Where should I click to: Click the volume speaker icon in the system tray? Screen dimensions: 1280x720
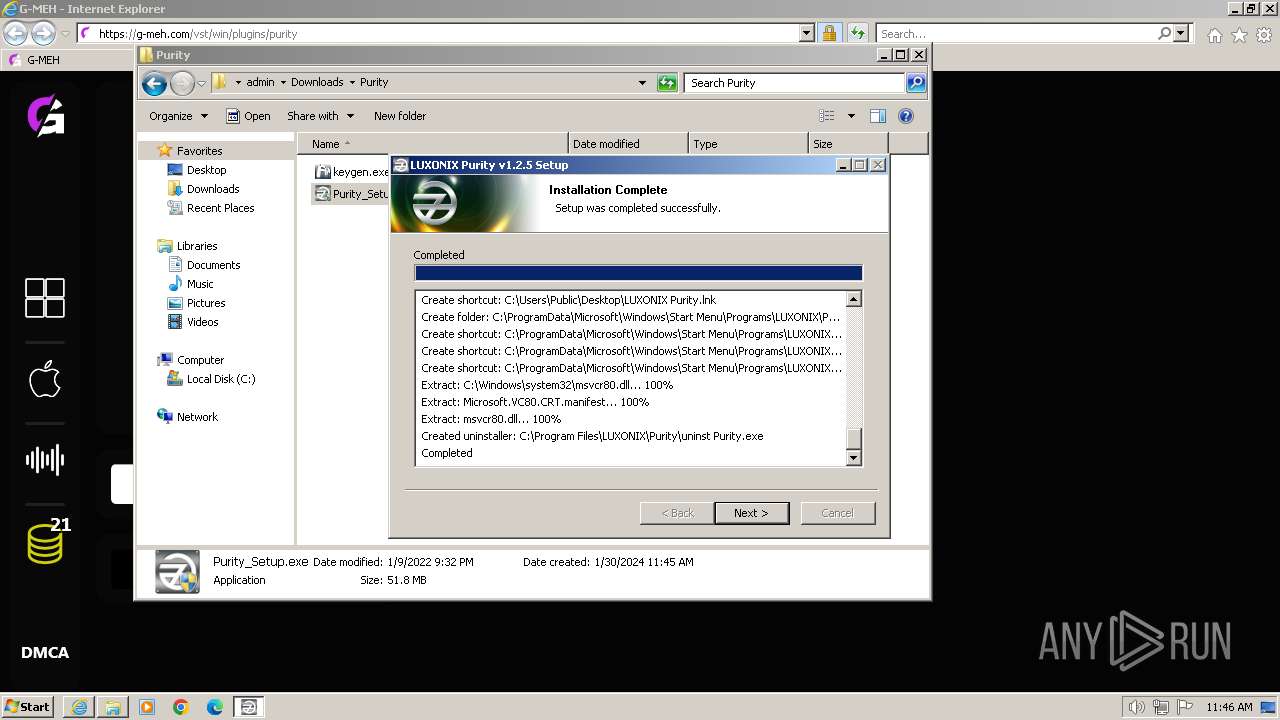pos(1136,707)
